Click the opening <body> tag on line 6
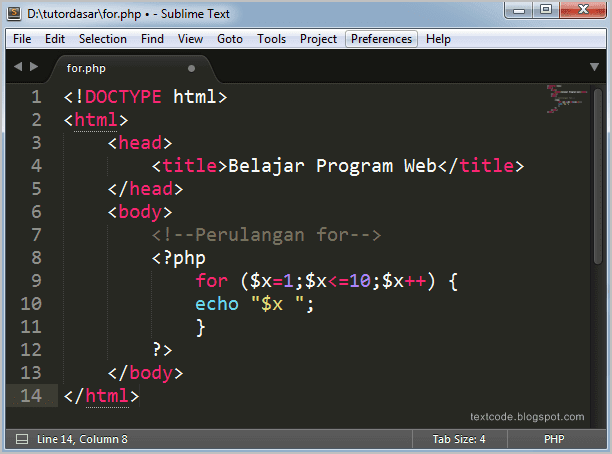612x454 pixels. point(140,212)
